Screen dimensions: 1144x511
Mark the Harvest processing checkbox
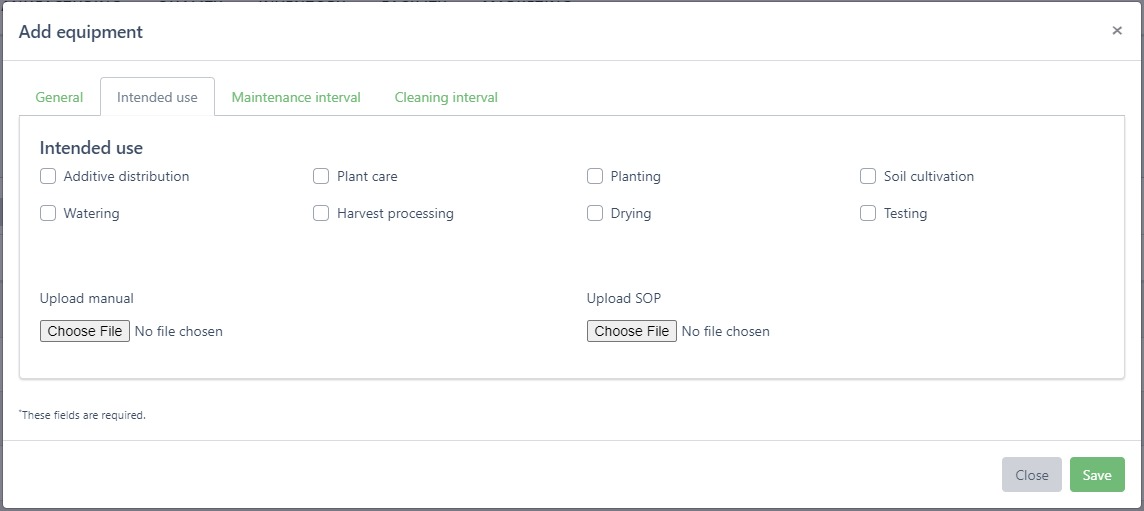[321, 213]
